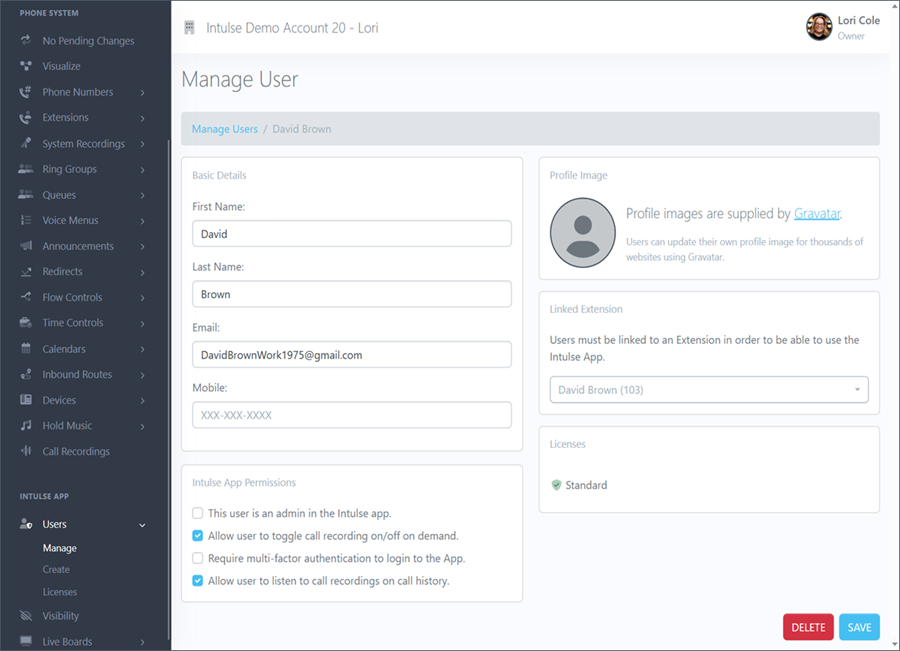Follow the Gravatar link

click(817, 213)
